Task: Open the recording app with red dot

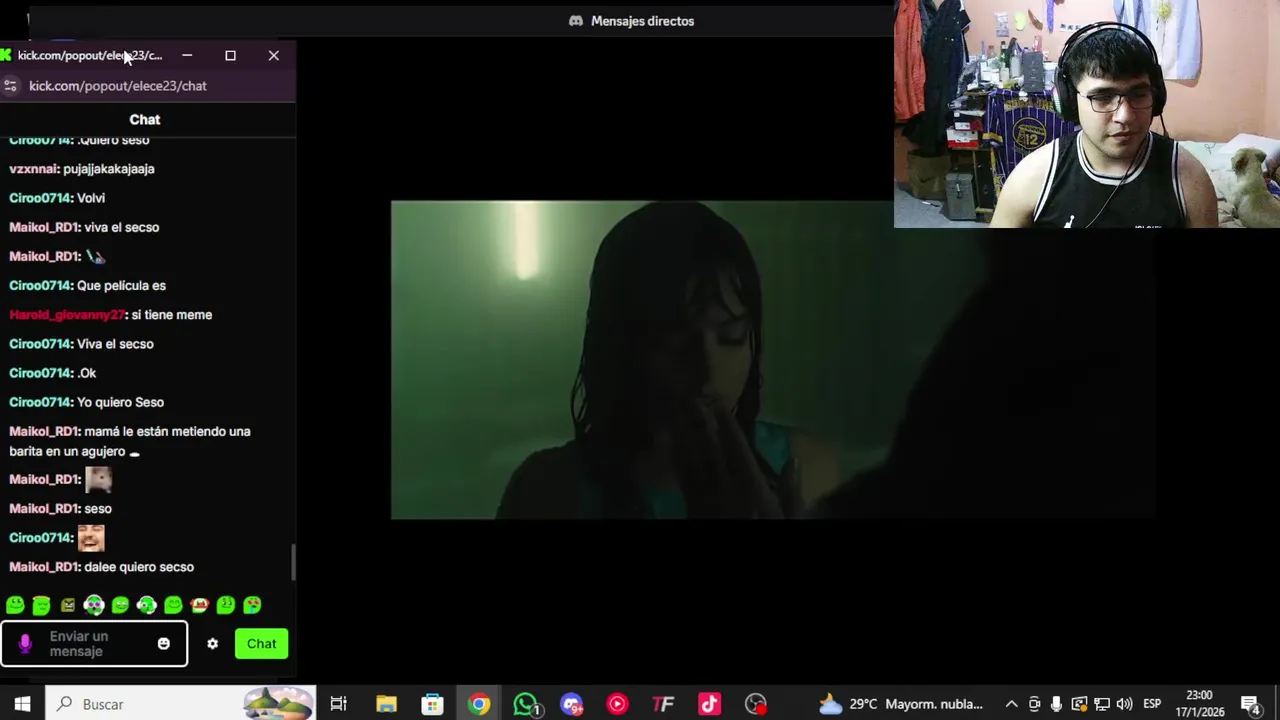Action: pos(756,704)
